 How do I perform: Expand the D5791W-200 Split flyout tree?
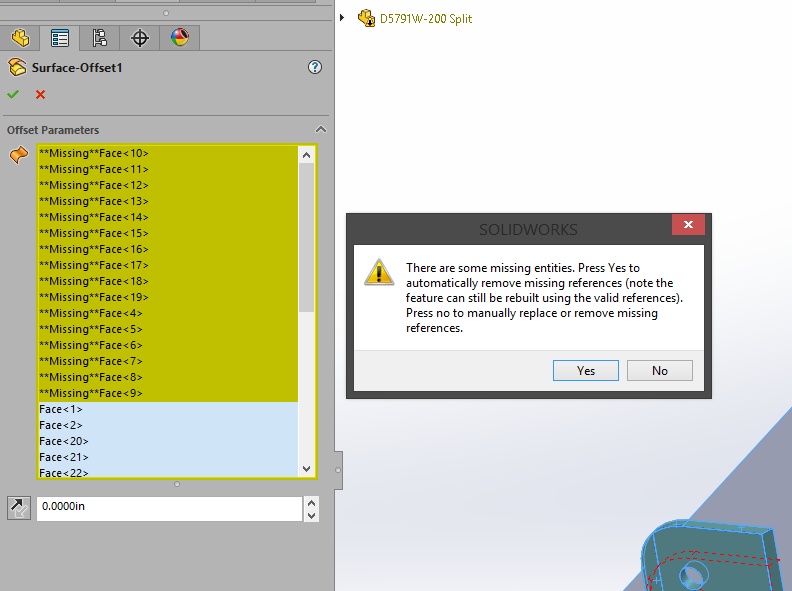[x=342, y=18]
